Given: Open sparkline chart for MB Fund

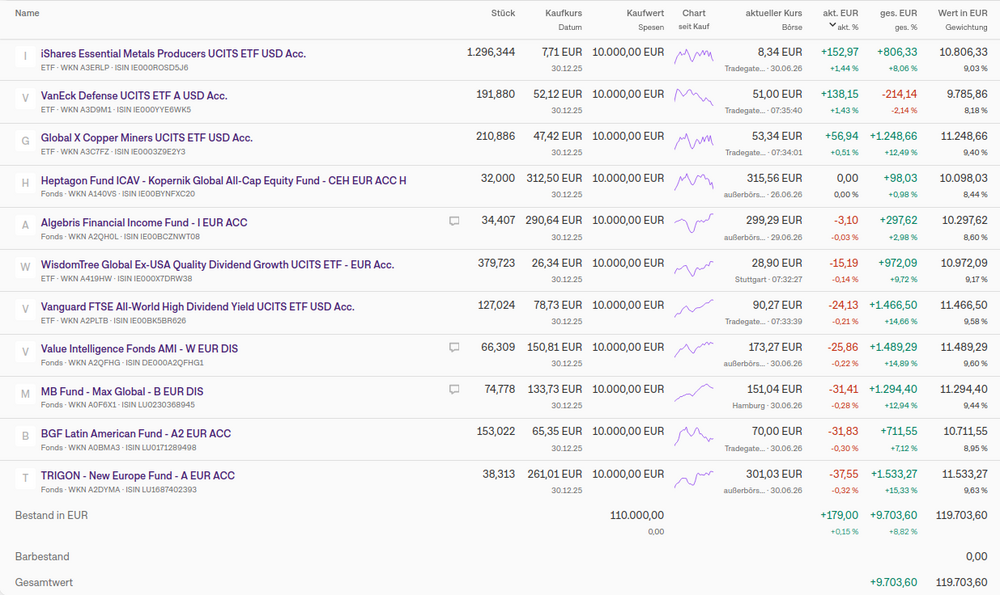Looking at the screenshot, I should coord(694,392).
